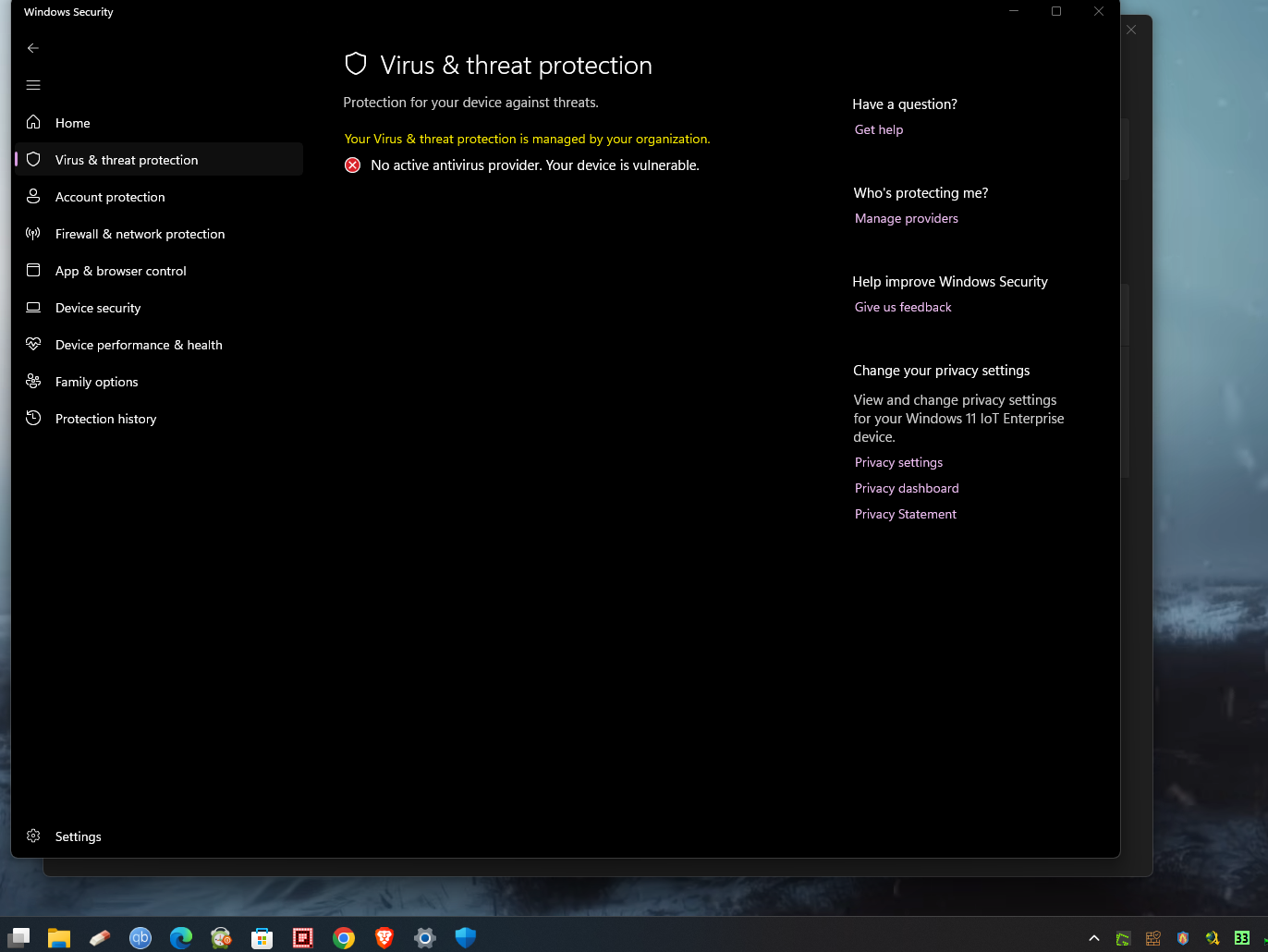1268x952 pixels.
Task: Click the Settings gear icon in sidebar
Action: [33, 836]
